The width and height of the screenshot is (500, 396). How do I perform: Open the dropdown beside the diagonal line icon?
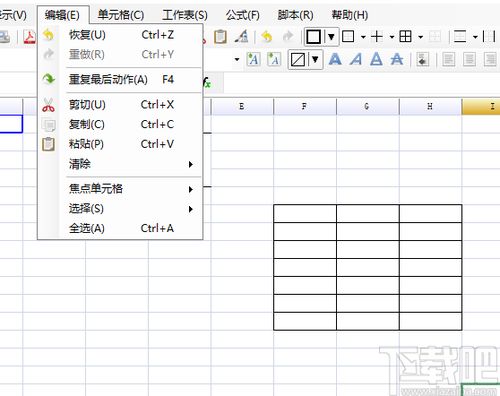click(315, 60)
